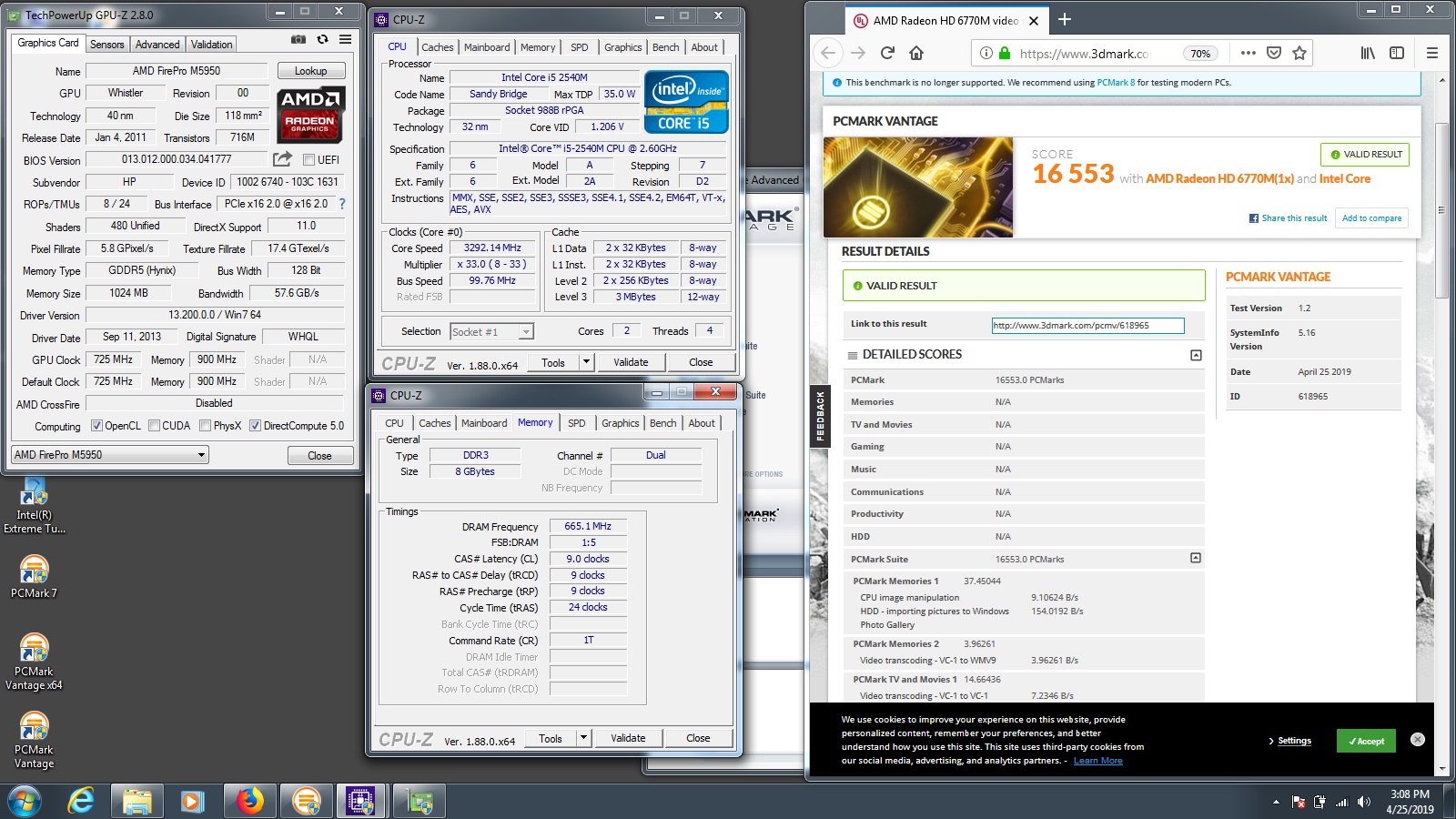The height and width of the screenshot is (819, 1456).
Task: Accept cookies on 3dmark page
Action: 1366,741
